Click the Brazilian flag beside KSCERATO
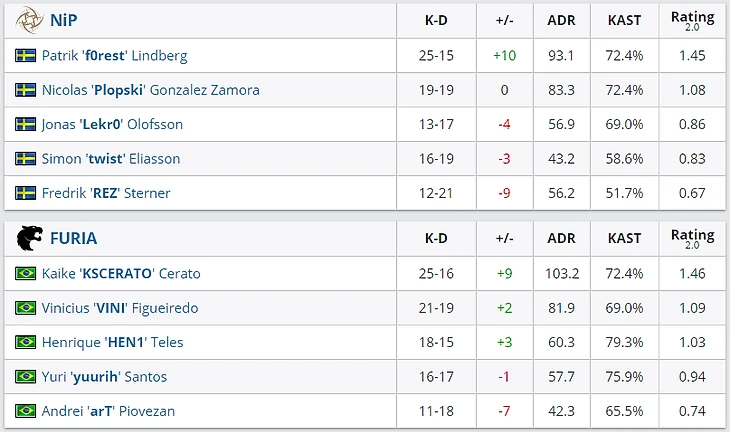 pyautogui.click(x=25, y=273)
